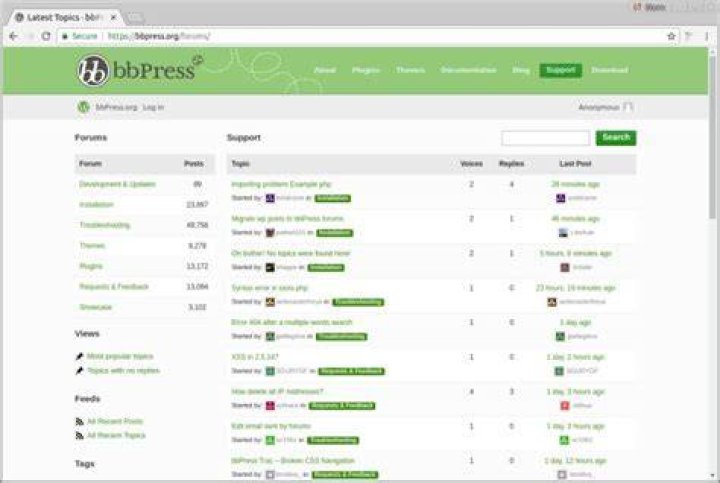Screen dimensions: 720x483
Task: Open topic 'Oh bother! No topics were found here'
Action: click(x=290, y=253)
